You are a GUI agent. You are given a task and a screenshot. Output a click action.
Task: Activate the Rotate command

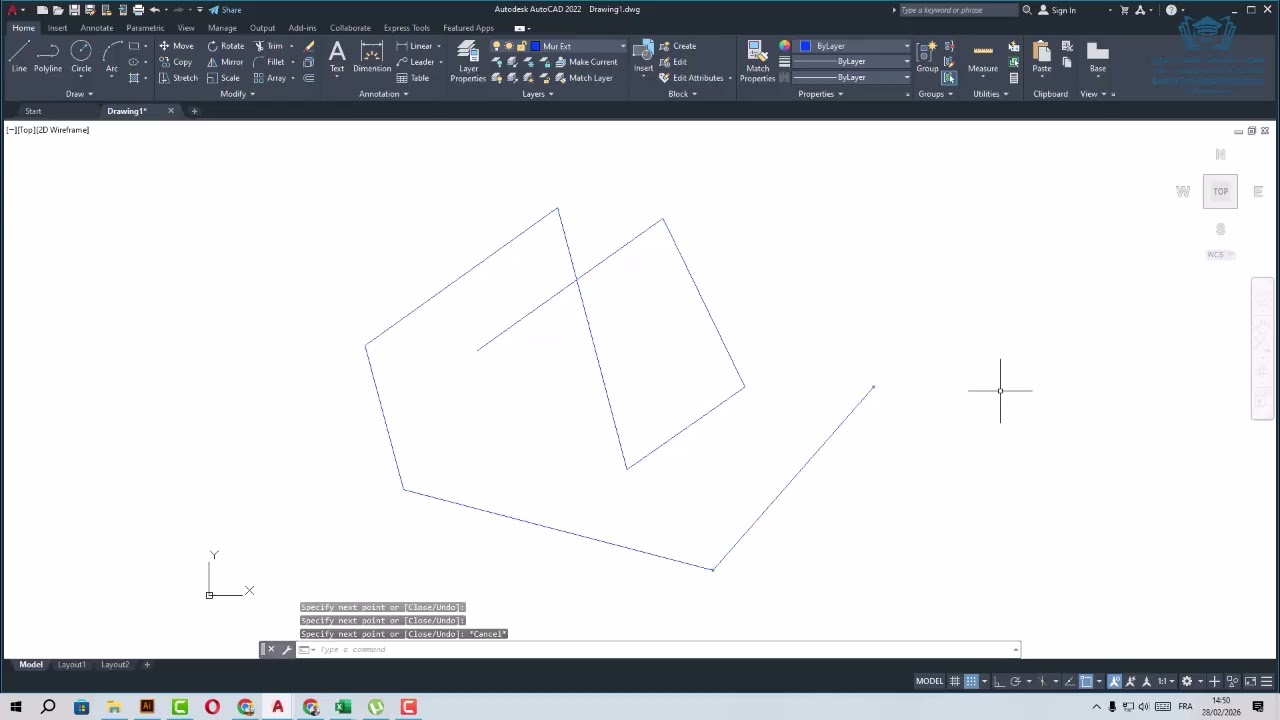[x=225, y=46]
